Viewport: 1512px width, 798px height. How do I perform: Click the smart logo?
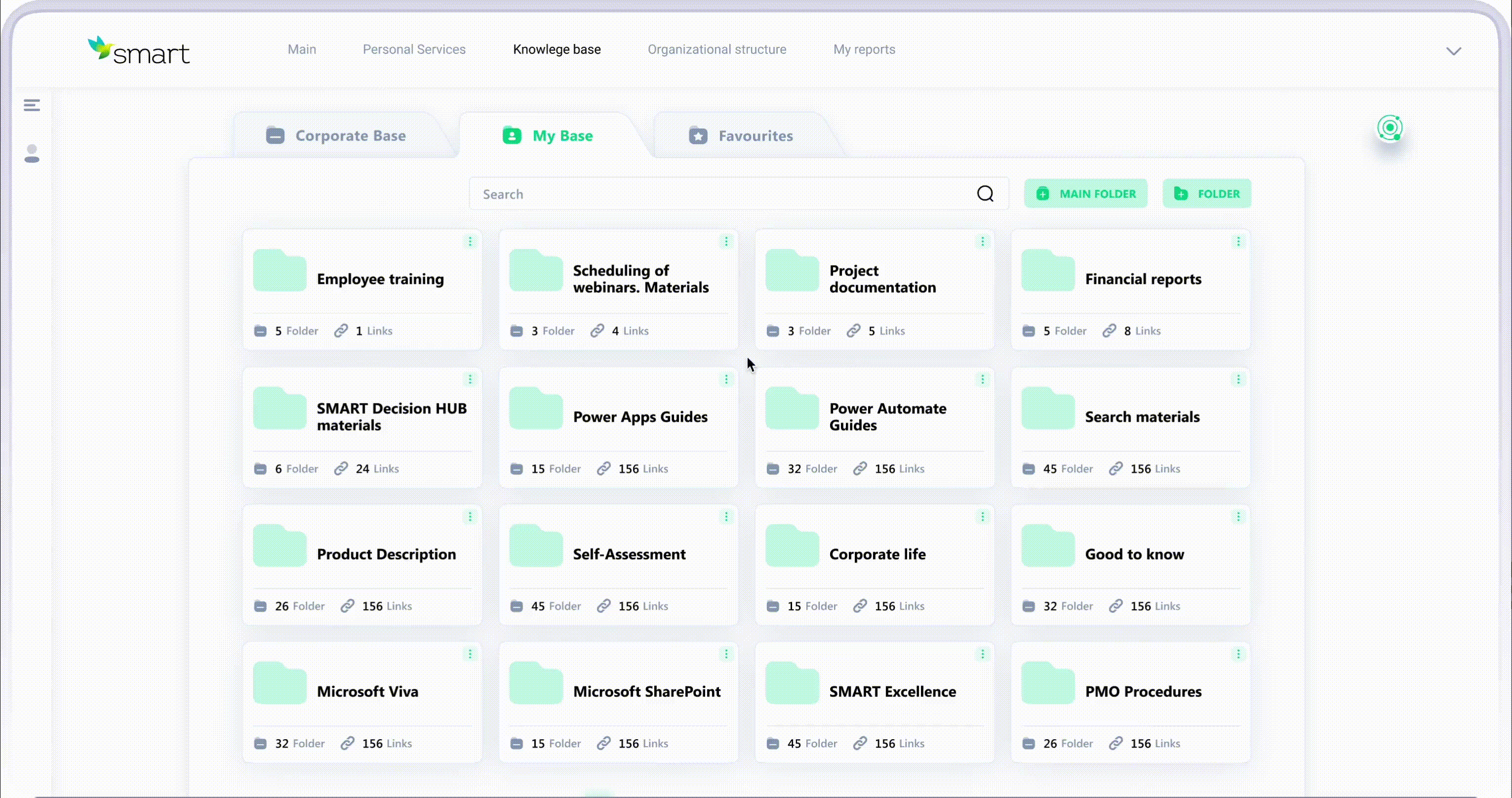(138, 50)
